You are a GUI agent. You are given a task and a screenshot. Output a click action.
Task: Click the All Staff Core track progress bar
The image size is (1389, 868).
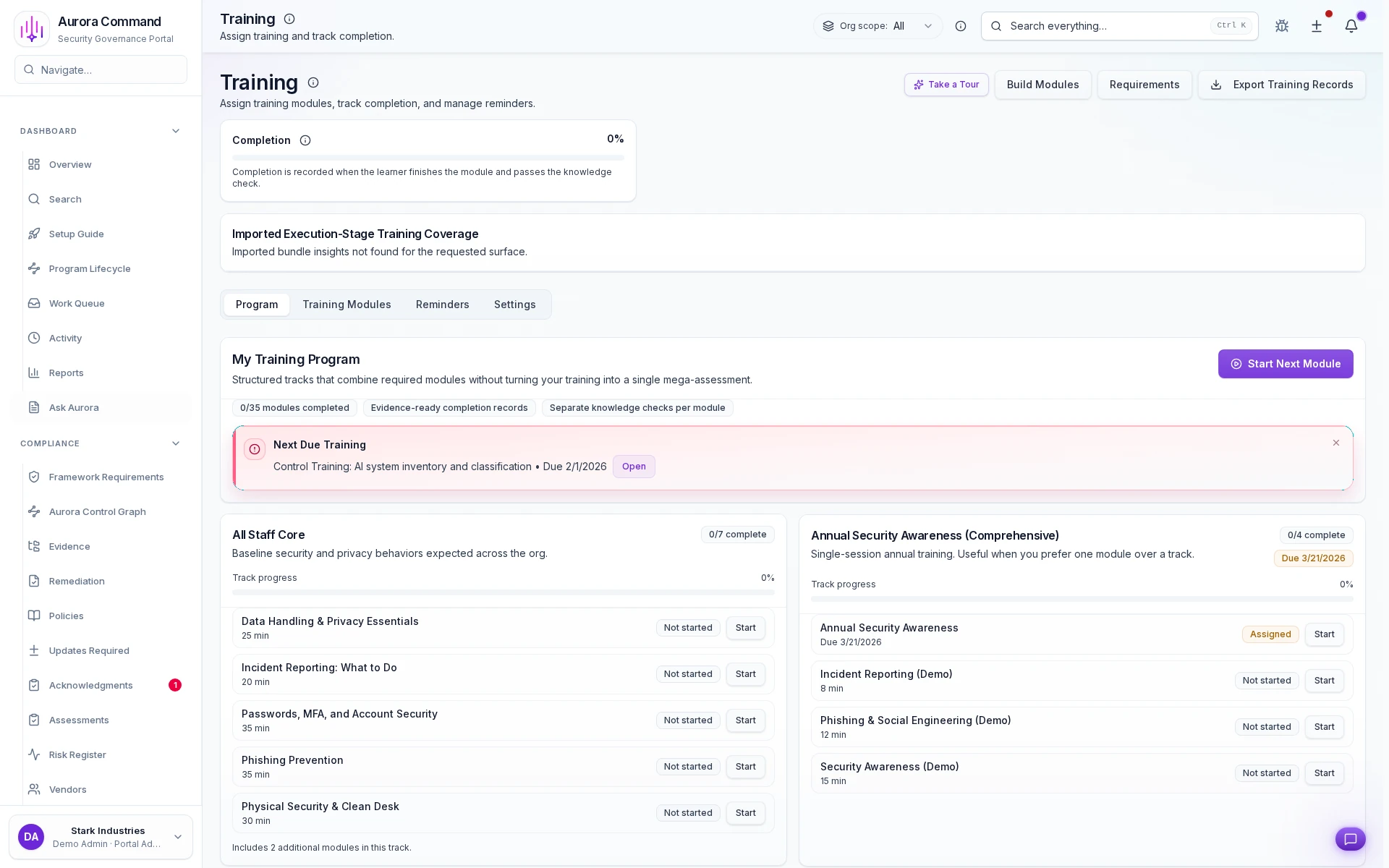(503, 592)
